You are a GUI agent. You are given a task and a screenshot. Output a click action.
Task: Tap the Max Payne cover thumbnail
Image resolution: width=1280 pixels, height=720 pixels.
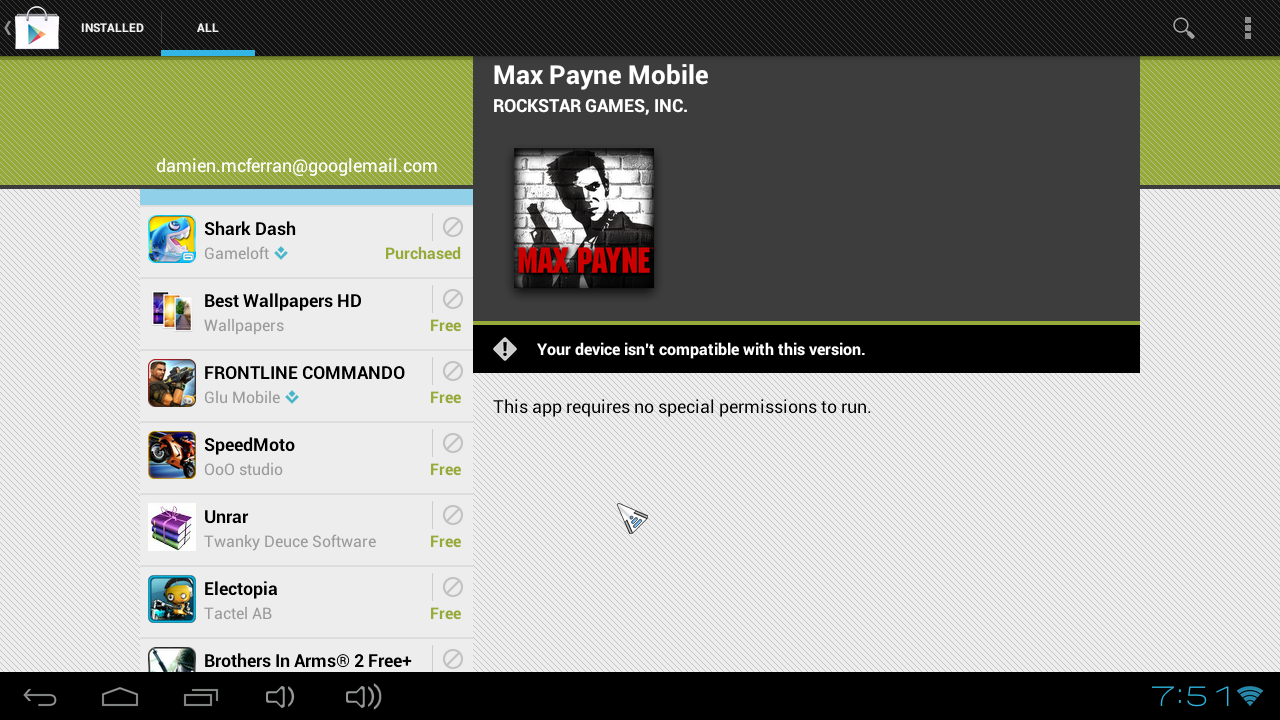584,218
